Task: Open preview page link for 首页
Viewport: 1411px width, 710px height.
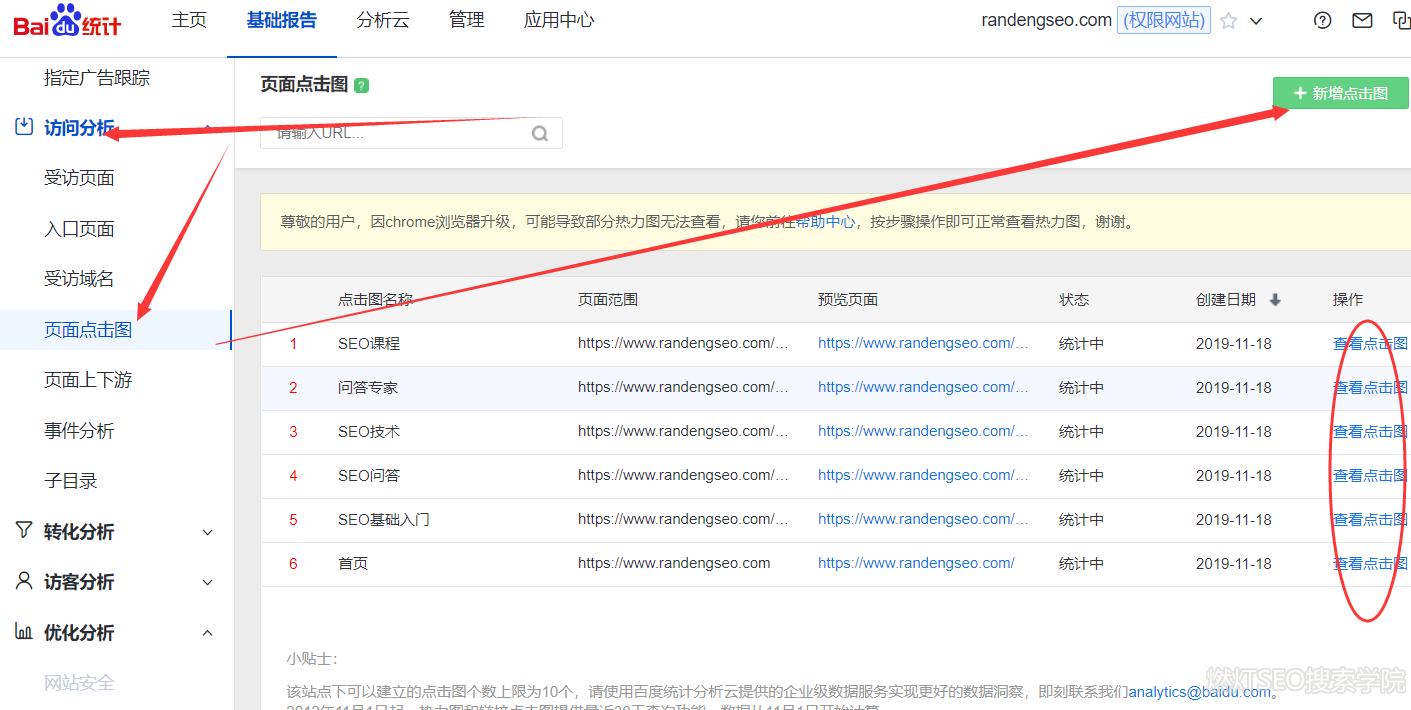Action: click(916, 563)
